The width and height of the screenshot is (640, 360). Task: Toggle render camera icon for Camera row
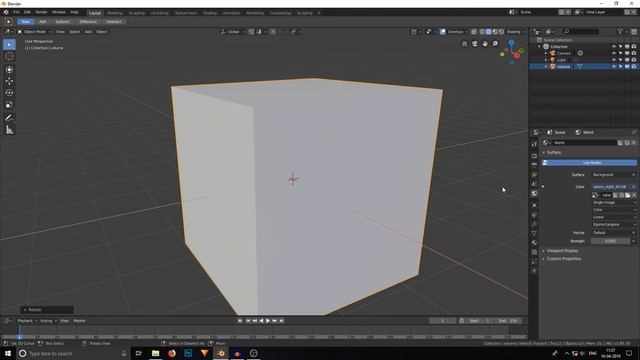(634, 53)
